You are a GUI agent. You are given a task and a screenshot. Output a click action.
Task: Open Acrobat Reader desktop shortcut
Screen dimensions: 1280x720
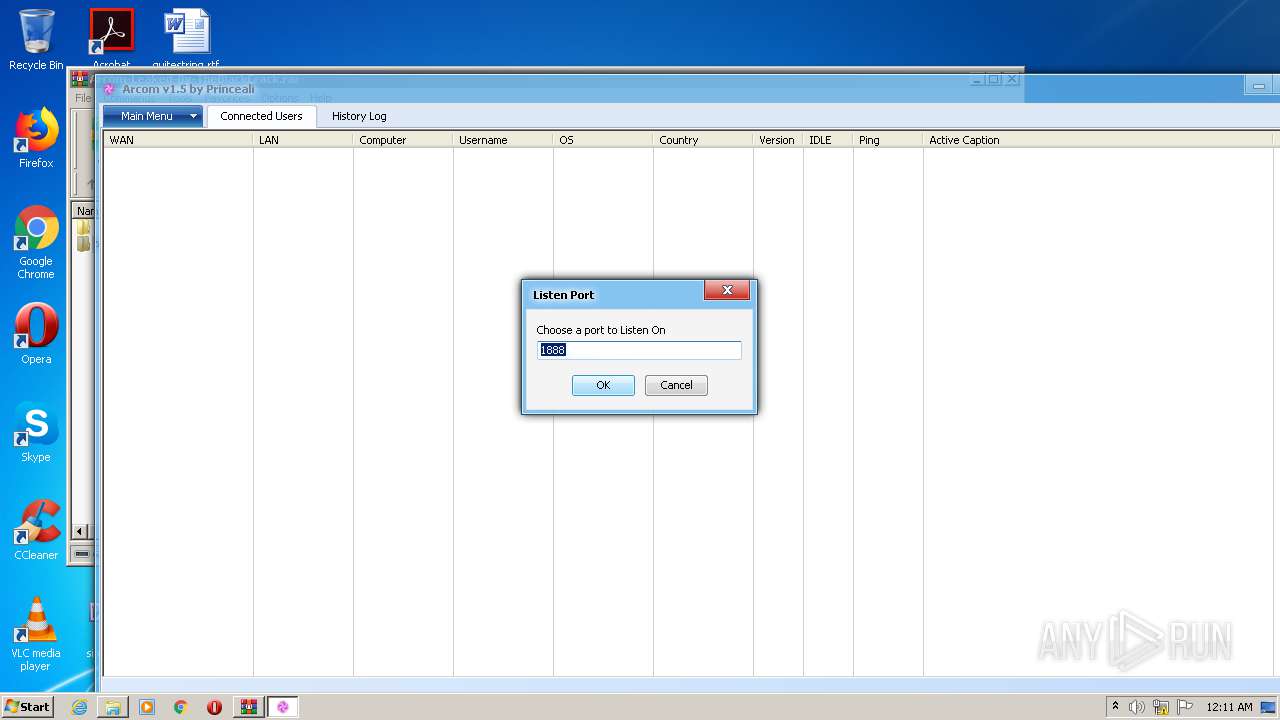111,37
